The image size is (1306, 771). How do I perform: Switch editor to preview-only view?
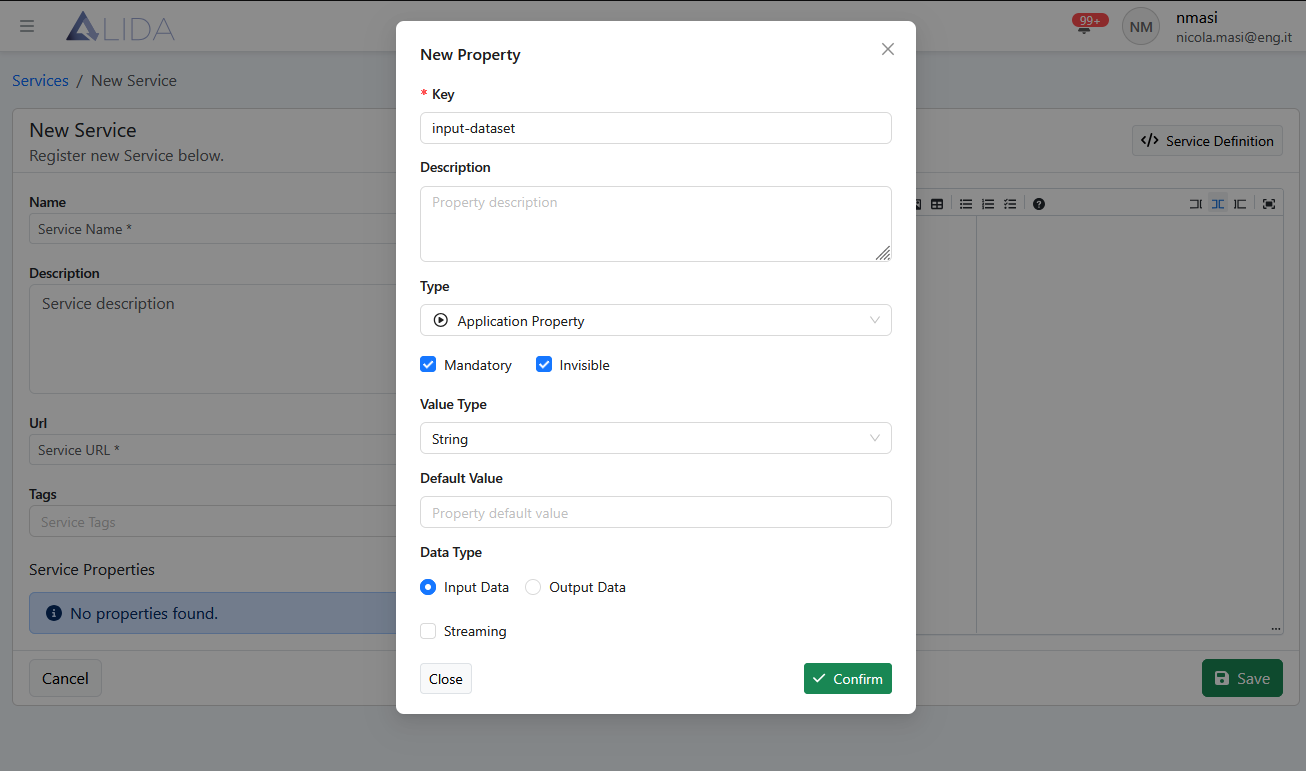[1239, 204]
